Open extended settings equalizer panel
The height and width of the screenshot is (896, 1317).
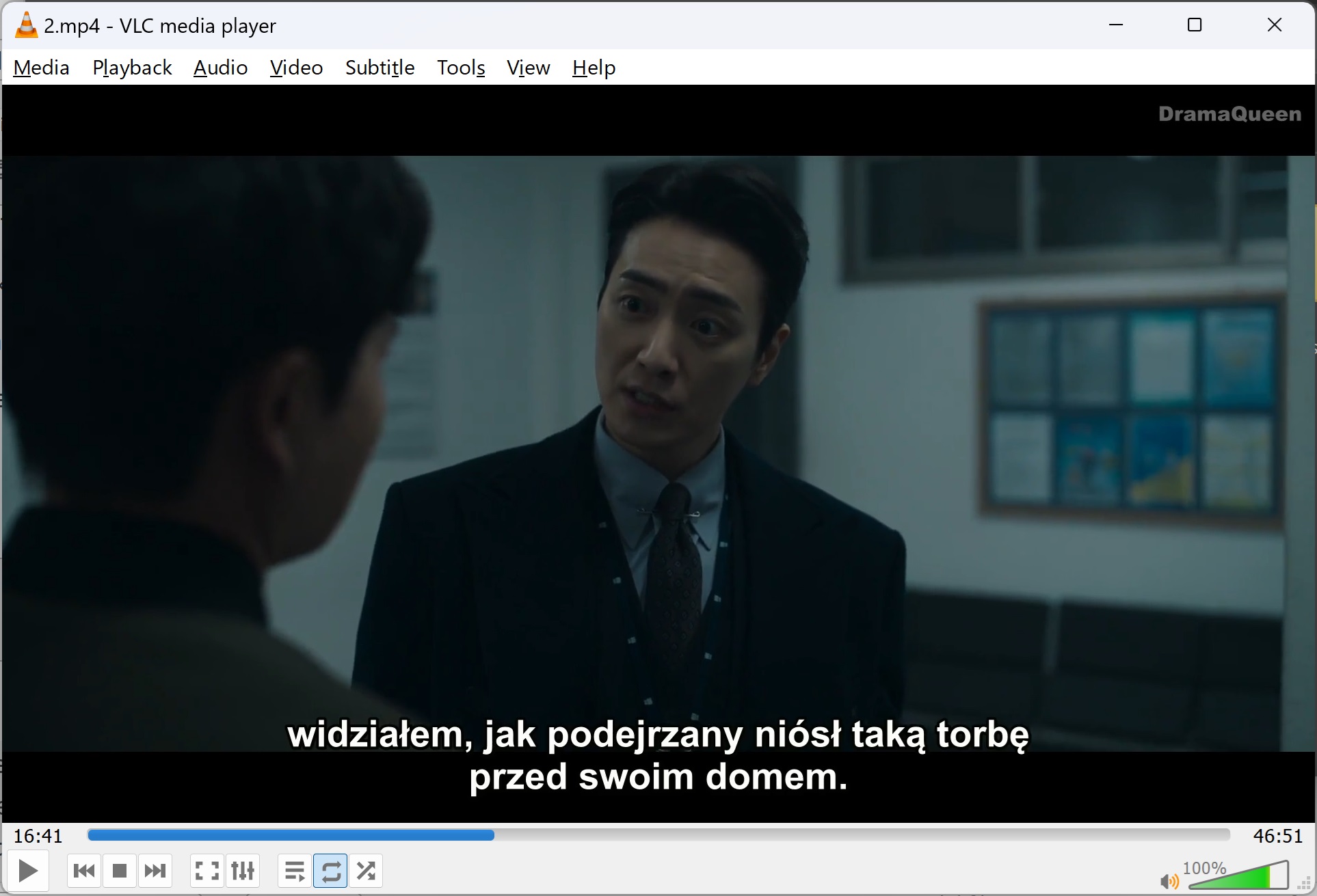coord(243,871)
